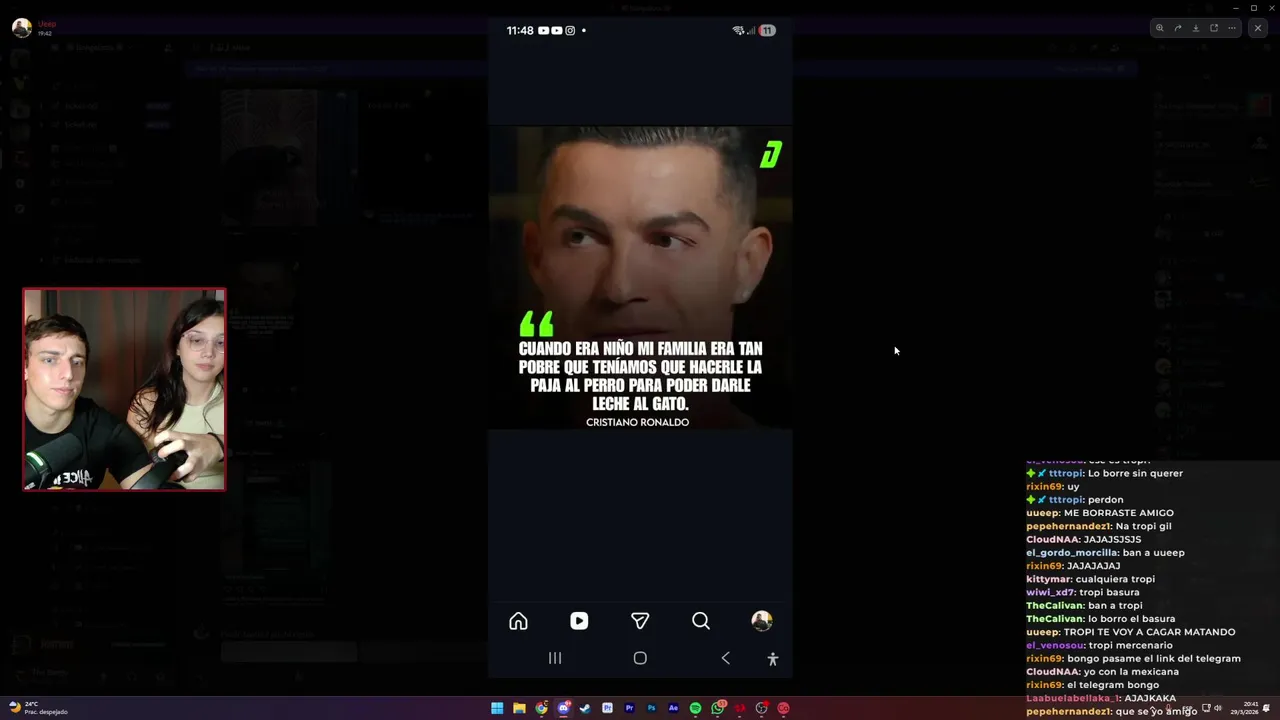Forward the image using the arrow icon
This screenshot has width=1280, height=720.
(1177, 28)
